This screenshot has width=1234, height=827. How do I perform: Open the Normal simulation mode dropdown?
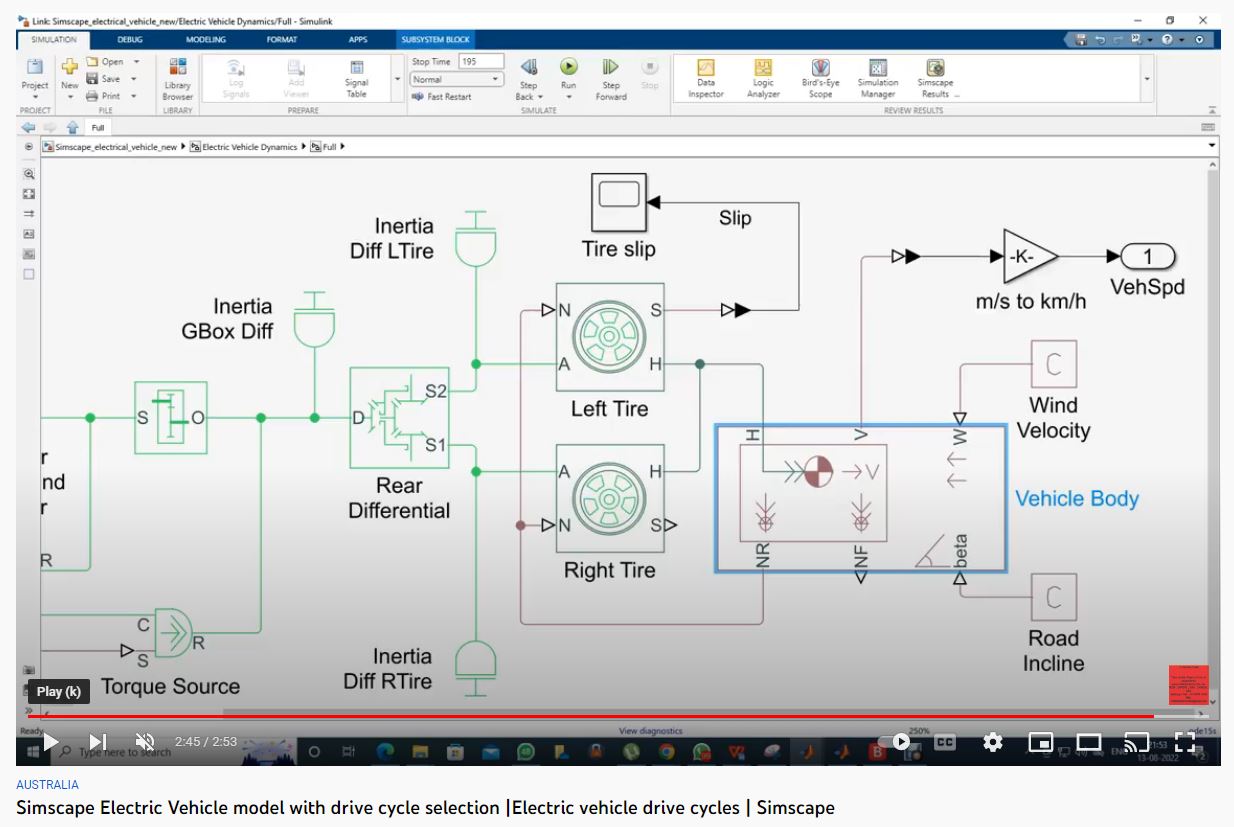pos(456,79)
